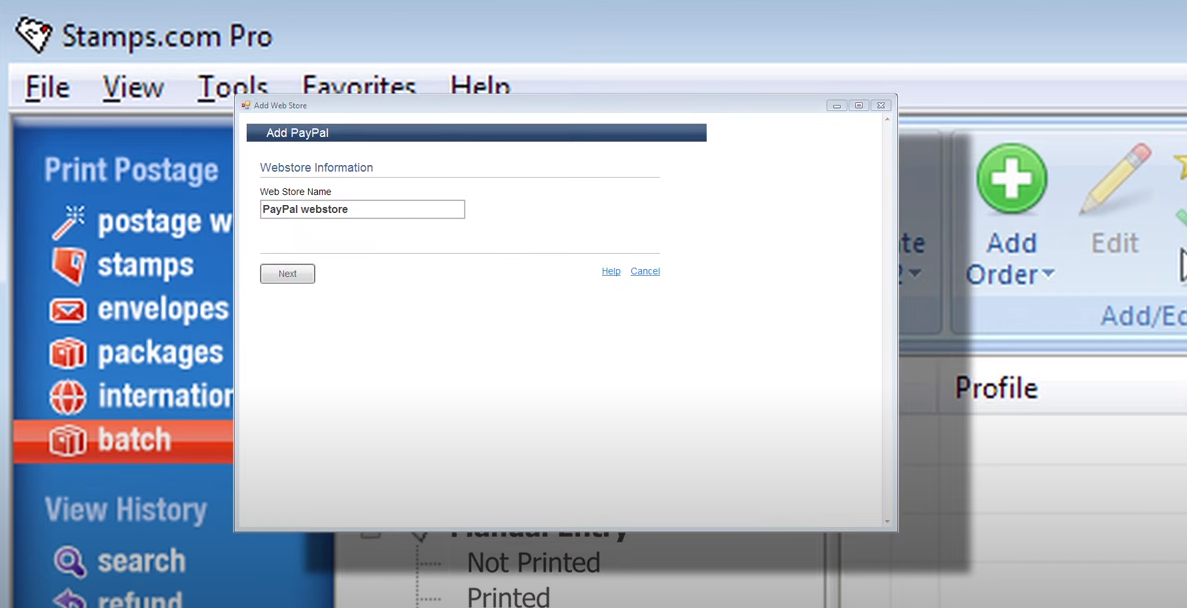Click the Stamps.com Pro logo icon

click(34, 35)
